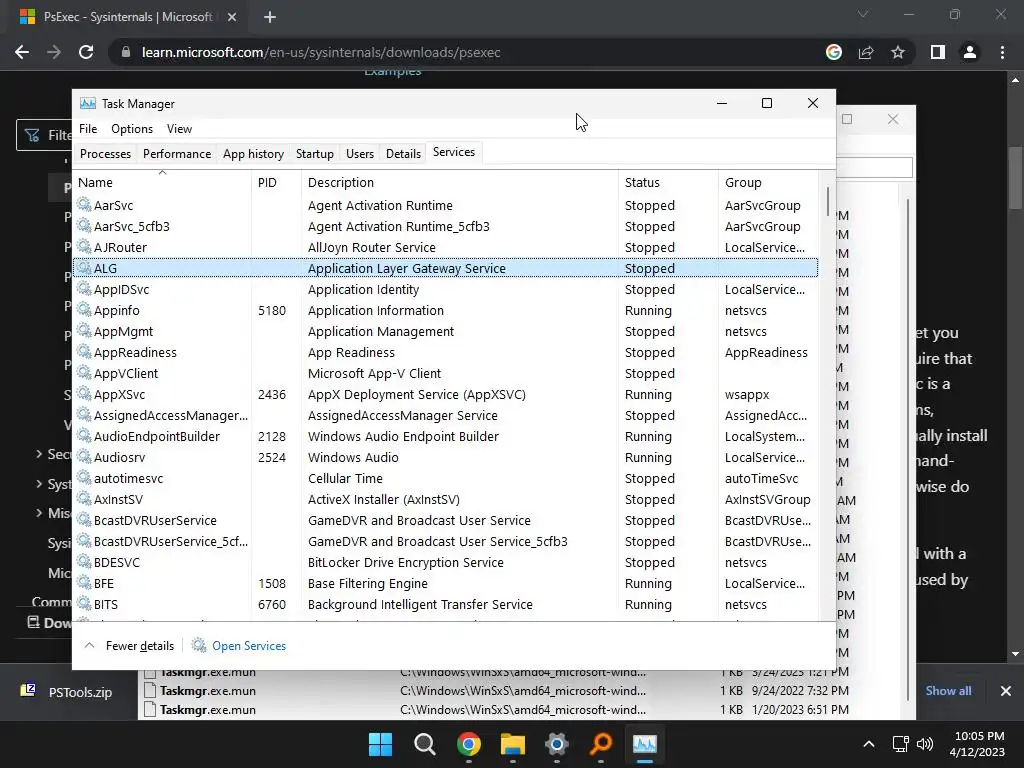The height and width of the screenshot is (768, 1024).
Task: Click the Open Services gear icon
Action: 199,645
